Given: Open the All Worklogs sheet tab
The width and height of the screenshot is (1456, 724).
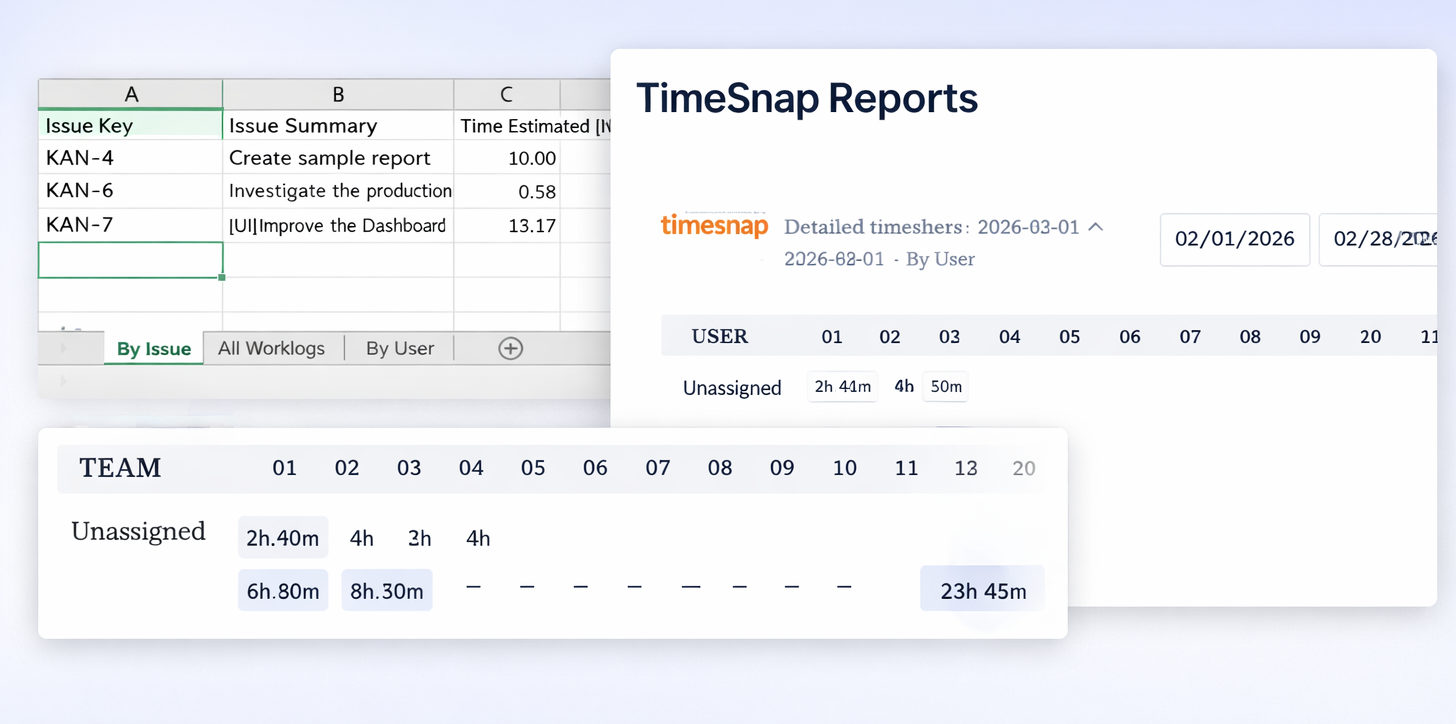Looking at the screenshot, I should 271,348.
